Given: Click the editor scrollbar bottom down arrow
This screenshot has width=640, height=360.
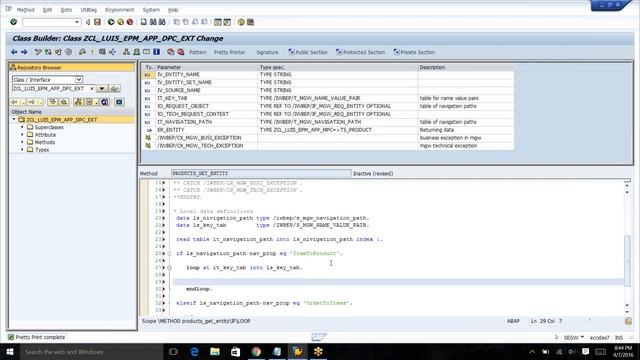Looking at the screenshot, I should [x=627, y=312].
